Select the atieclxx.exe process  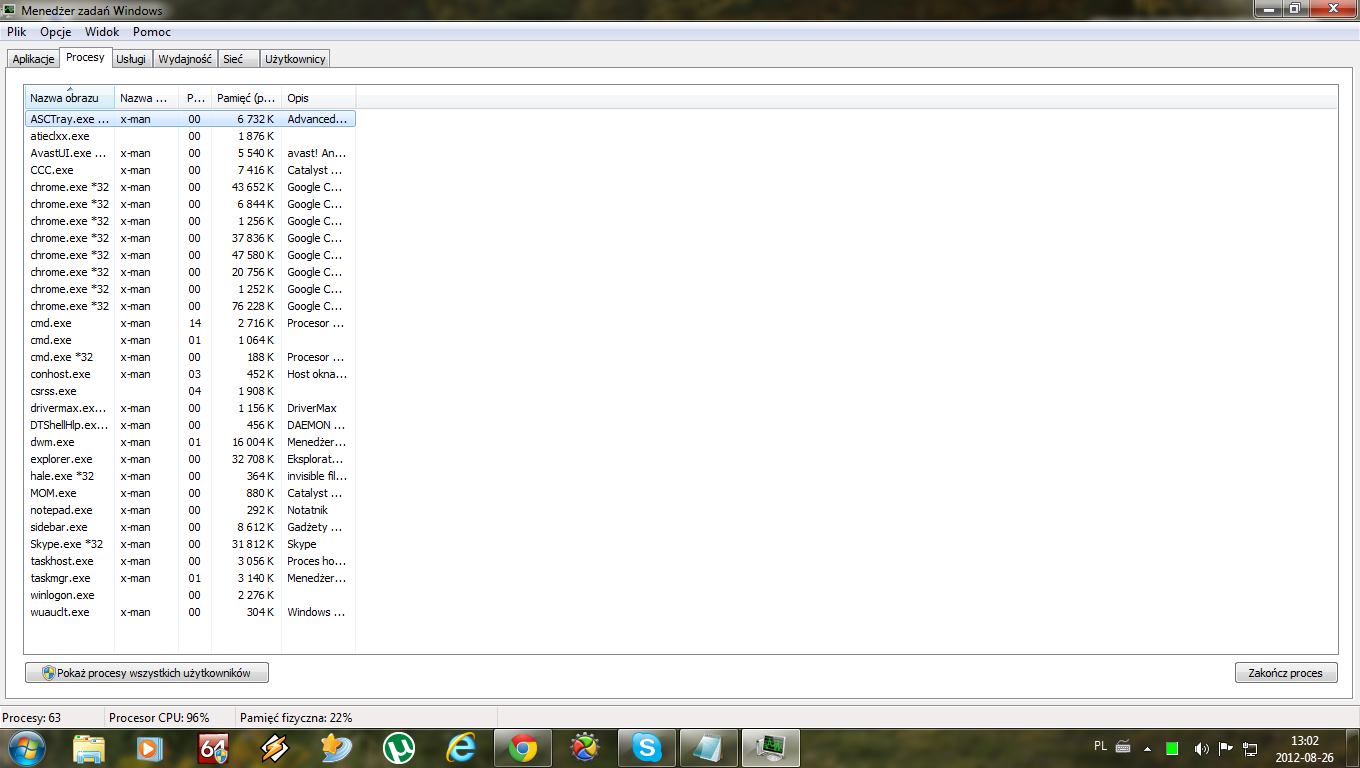[x=190, y=136]
